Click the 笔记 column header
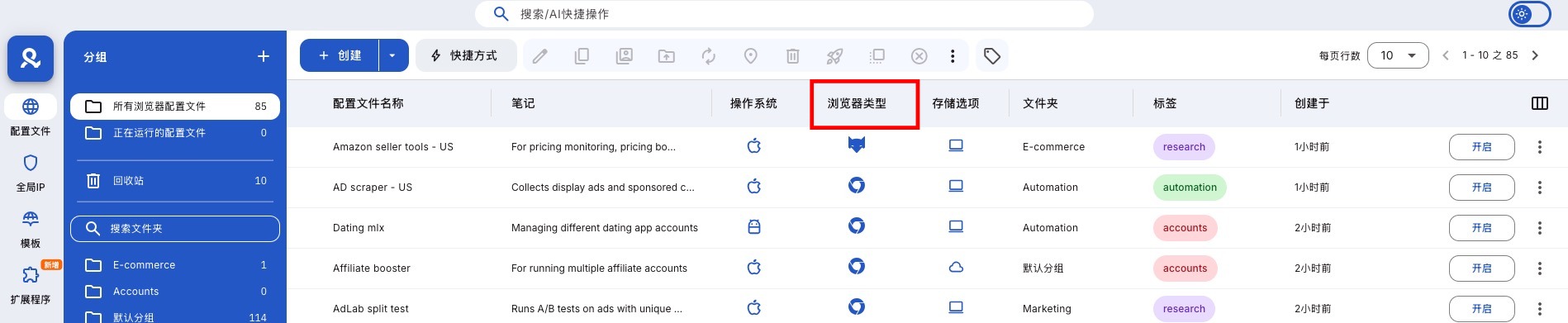The image size is (1568, 323). click(x=523, y=103)
